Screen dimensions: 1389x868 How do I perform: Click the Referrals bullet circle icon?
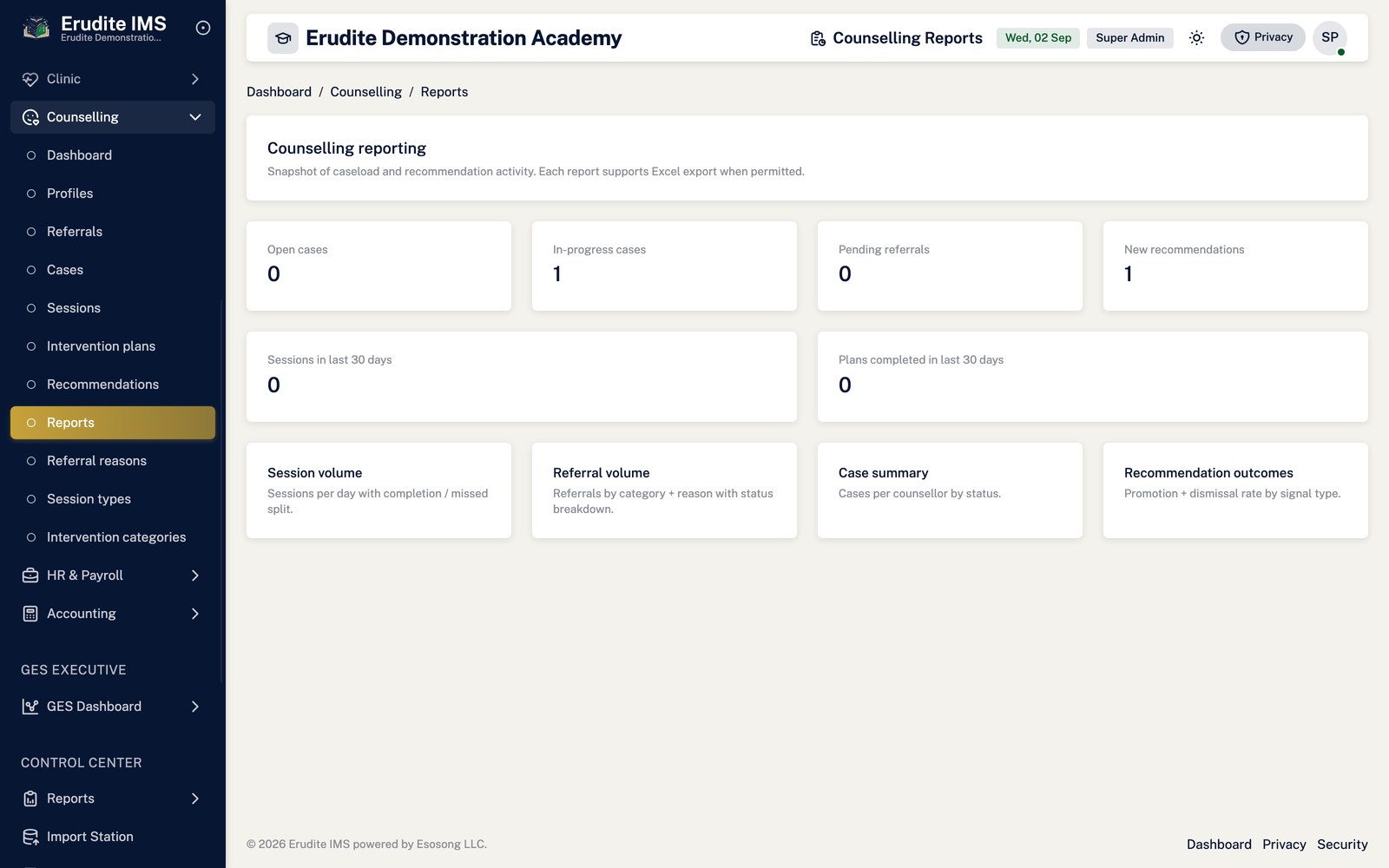(31, 232)
